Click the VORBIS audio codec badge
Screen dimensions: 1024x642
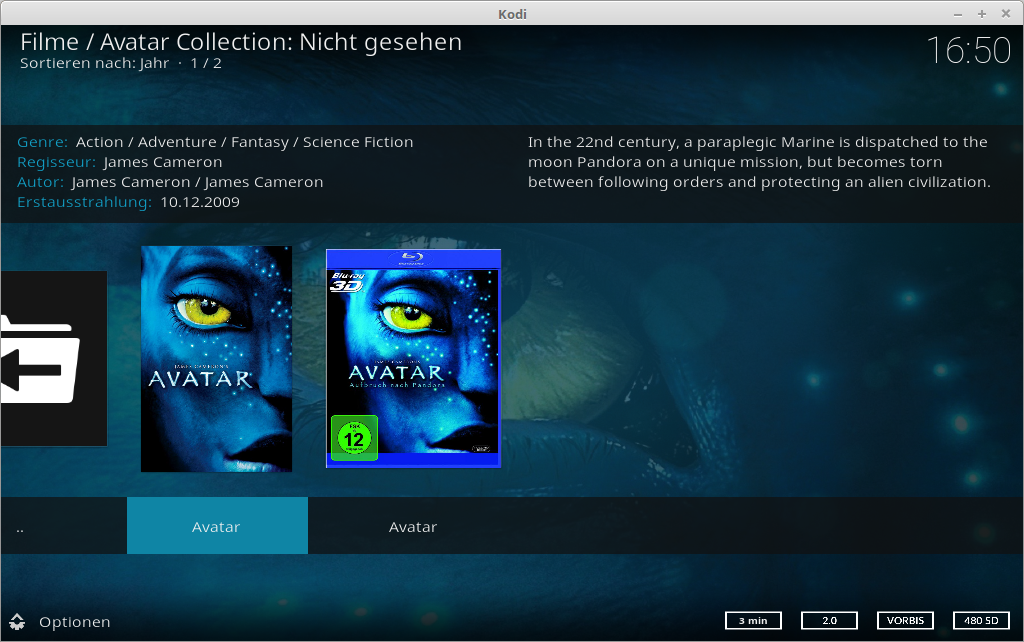click(x=905, y=620)
